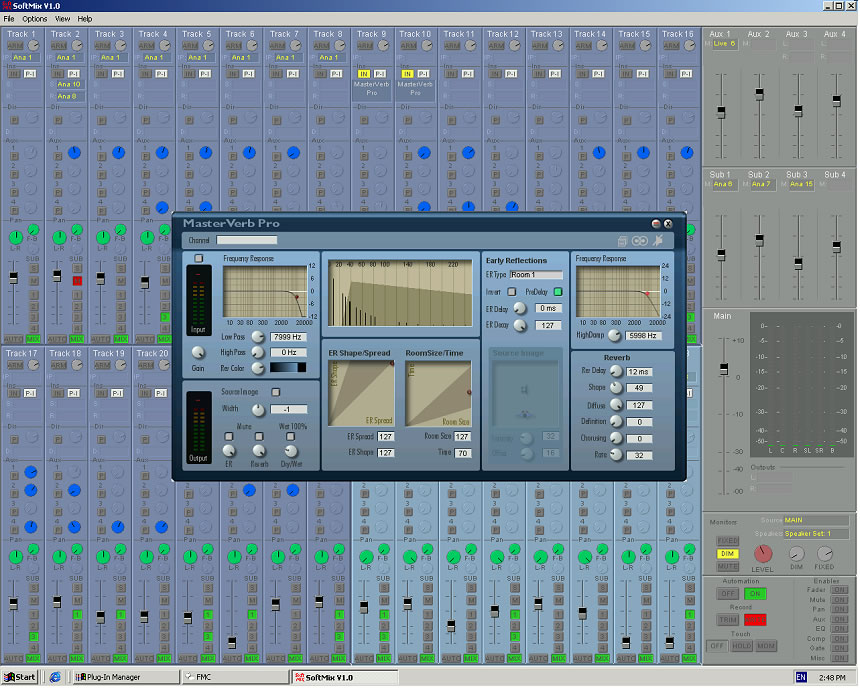The image size is (860, 688).
Task: Open the Track 2 Ana 10 selector
Action: (69, 84)
